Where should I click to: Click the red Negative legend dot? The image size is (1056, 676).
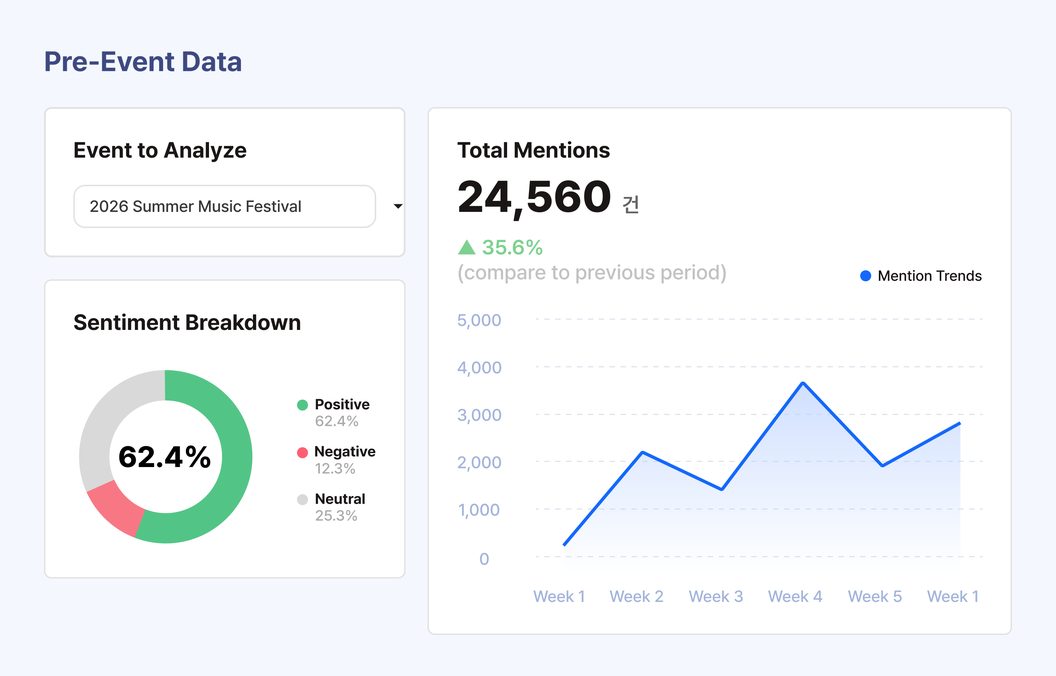point(302,452)
